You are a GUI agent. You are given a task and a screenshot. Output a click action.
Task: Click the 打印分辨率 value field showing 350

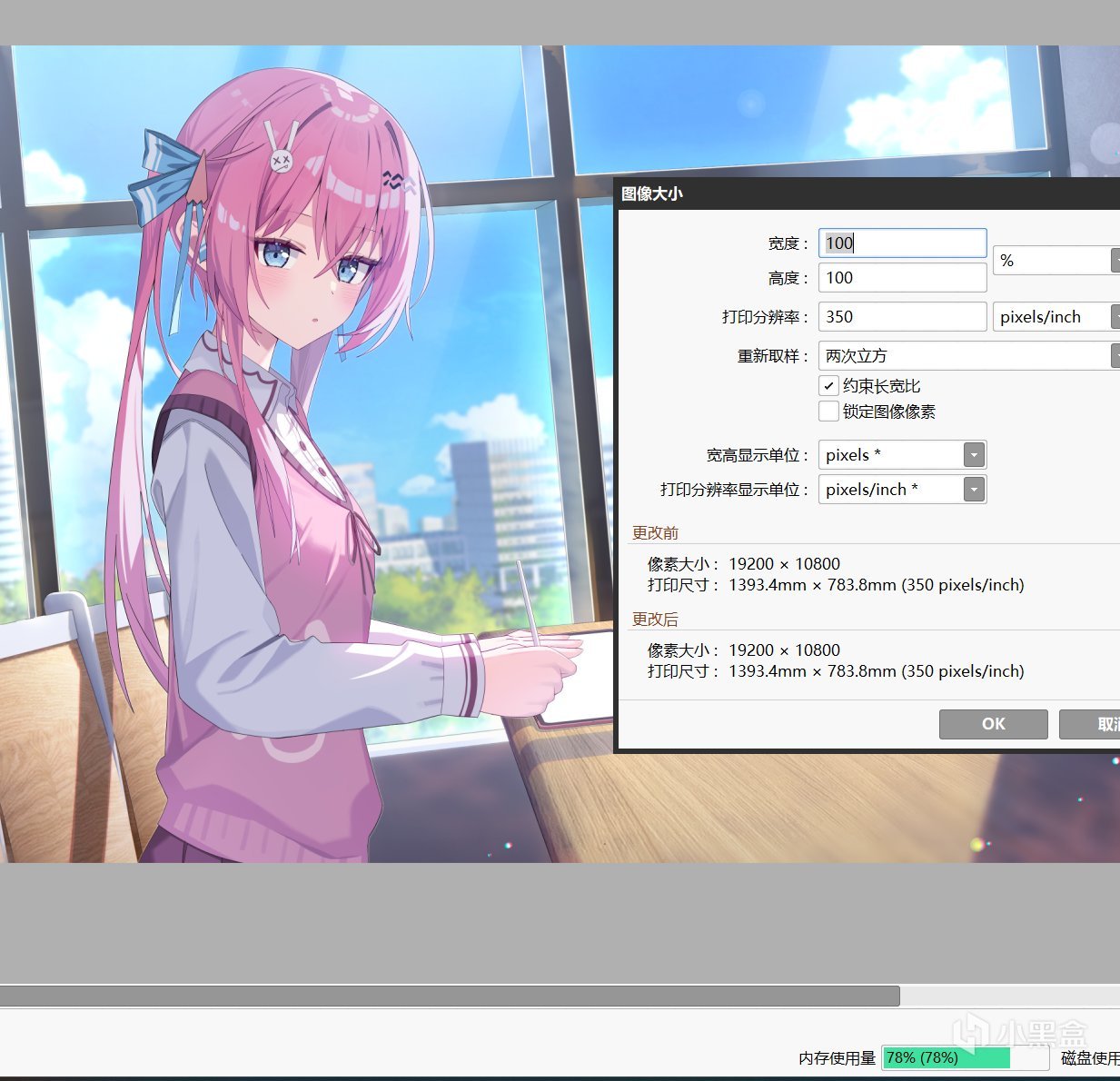(x=902, y=316)
